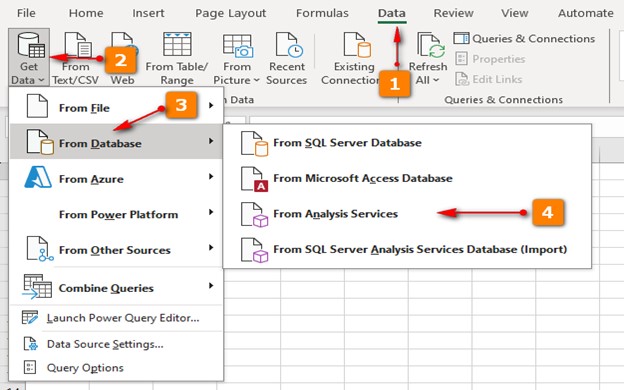The image size is (624, 390).
Task: Select From SQL Server Database
Action: [407, 143]
